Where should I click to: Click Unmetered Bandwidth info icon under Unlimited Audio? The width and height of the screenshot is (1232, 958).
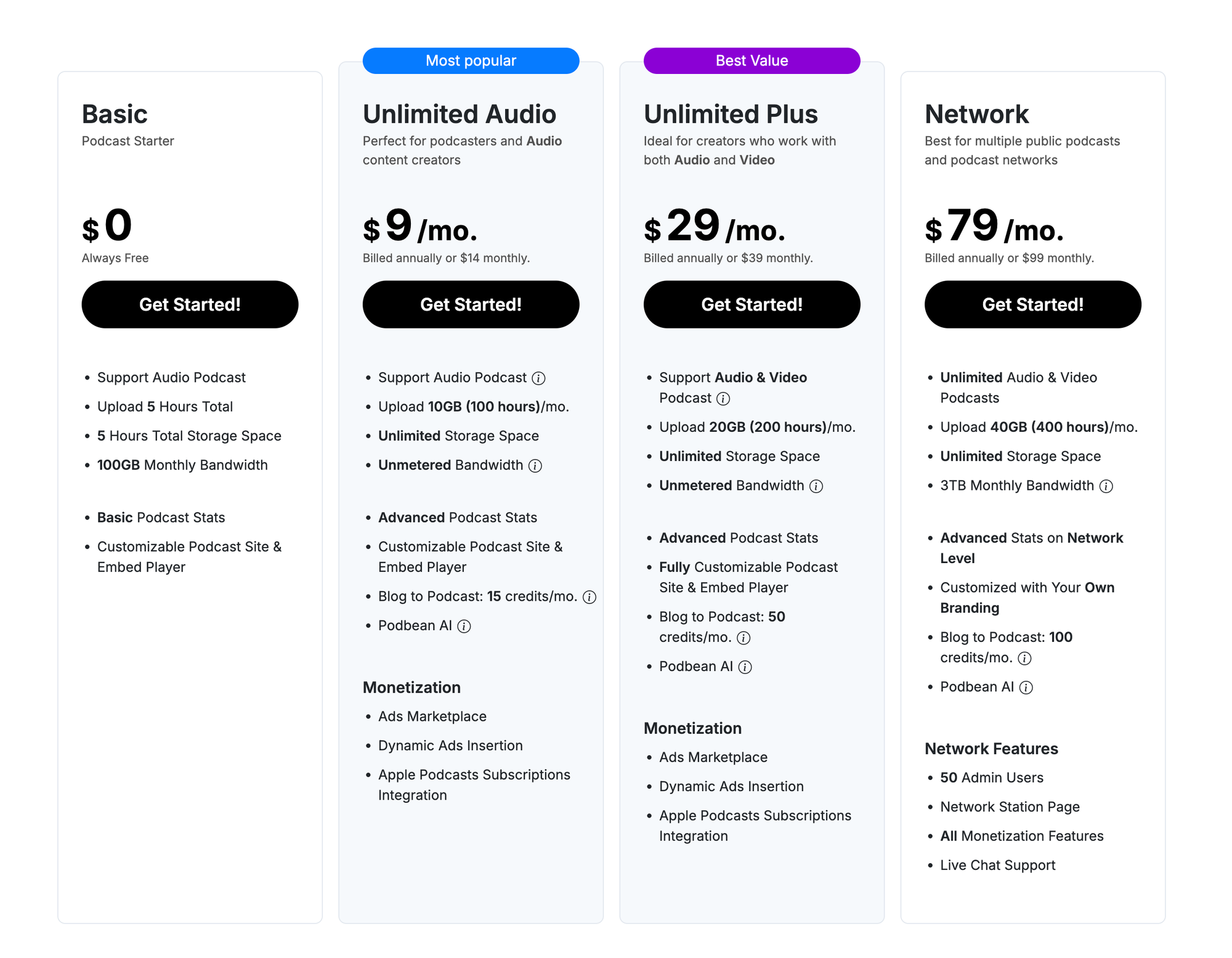pyautogui.click(x=535, y=466)
